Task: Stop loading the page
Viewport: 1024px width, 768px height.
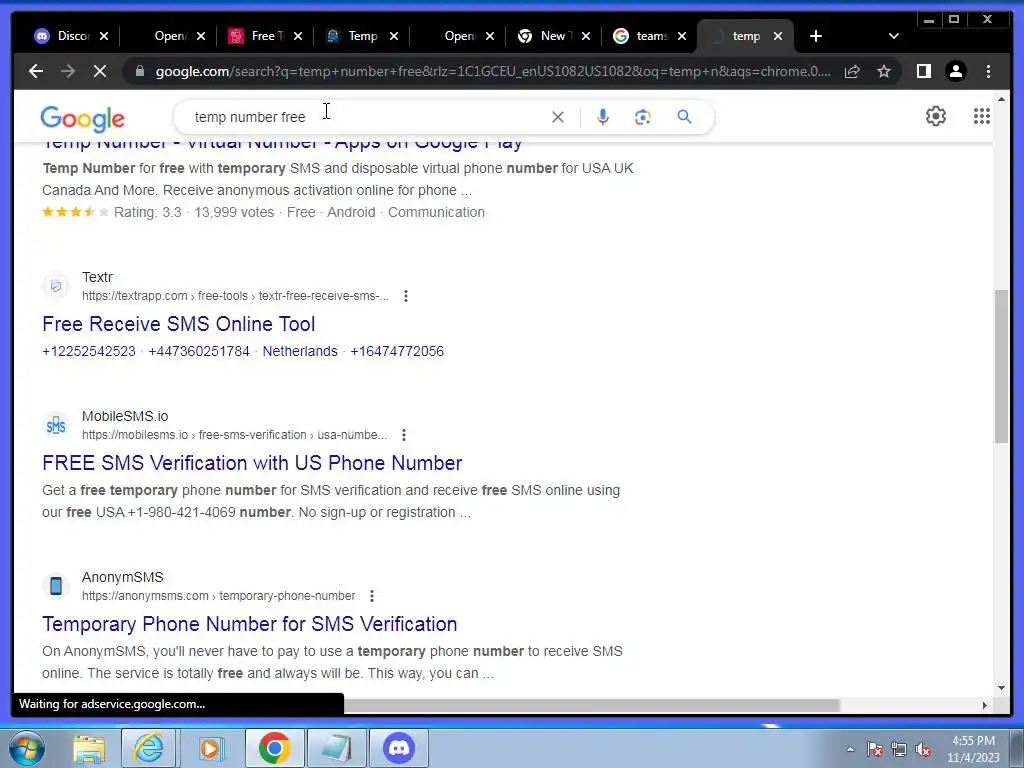Action: click(100, 71)
